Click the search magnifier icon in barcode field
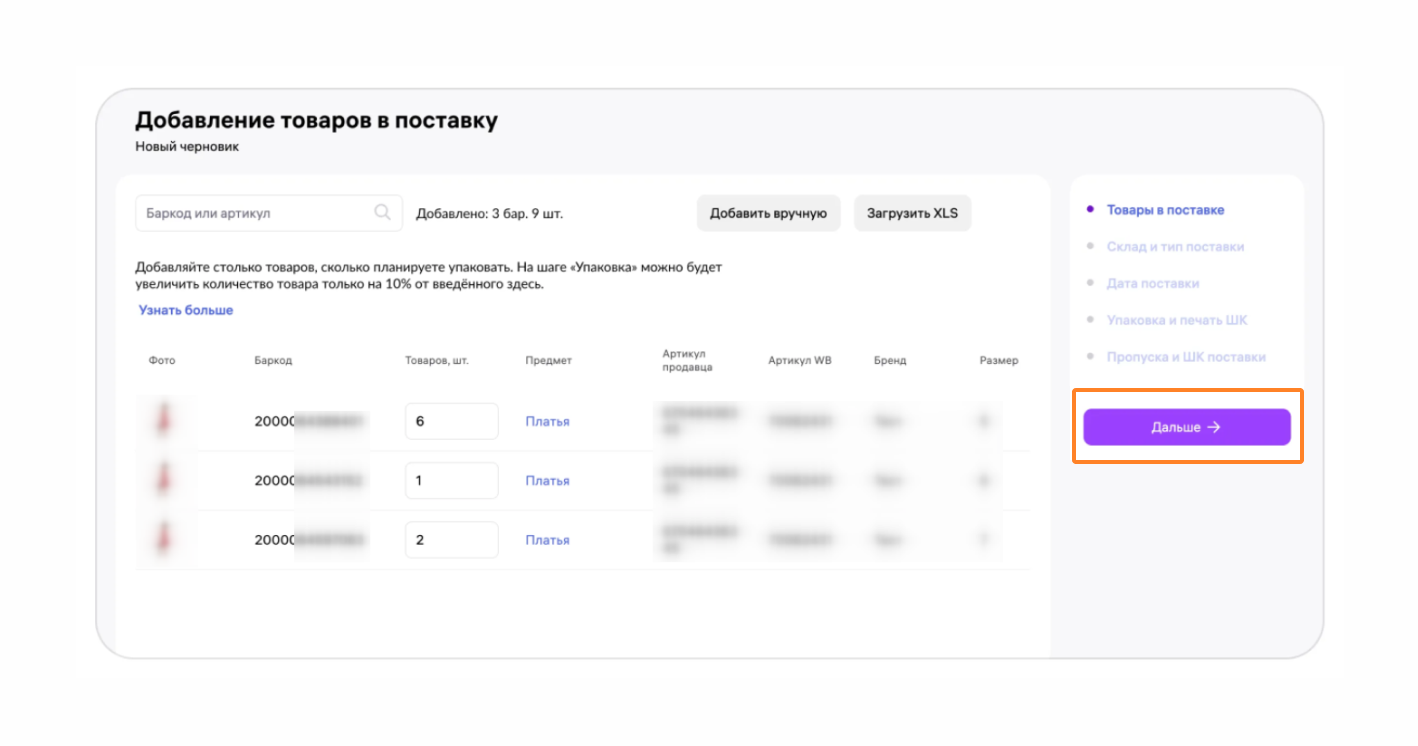The width and height of the screenshot is (1418, 746). (x=382, y=212)
